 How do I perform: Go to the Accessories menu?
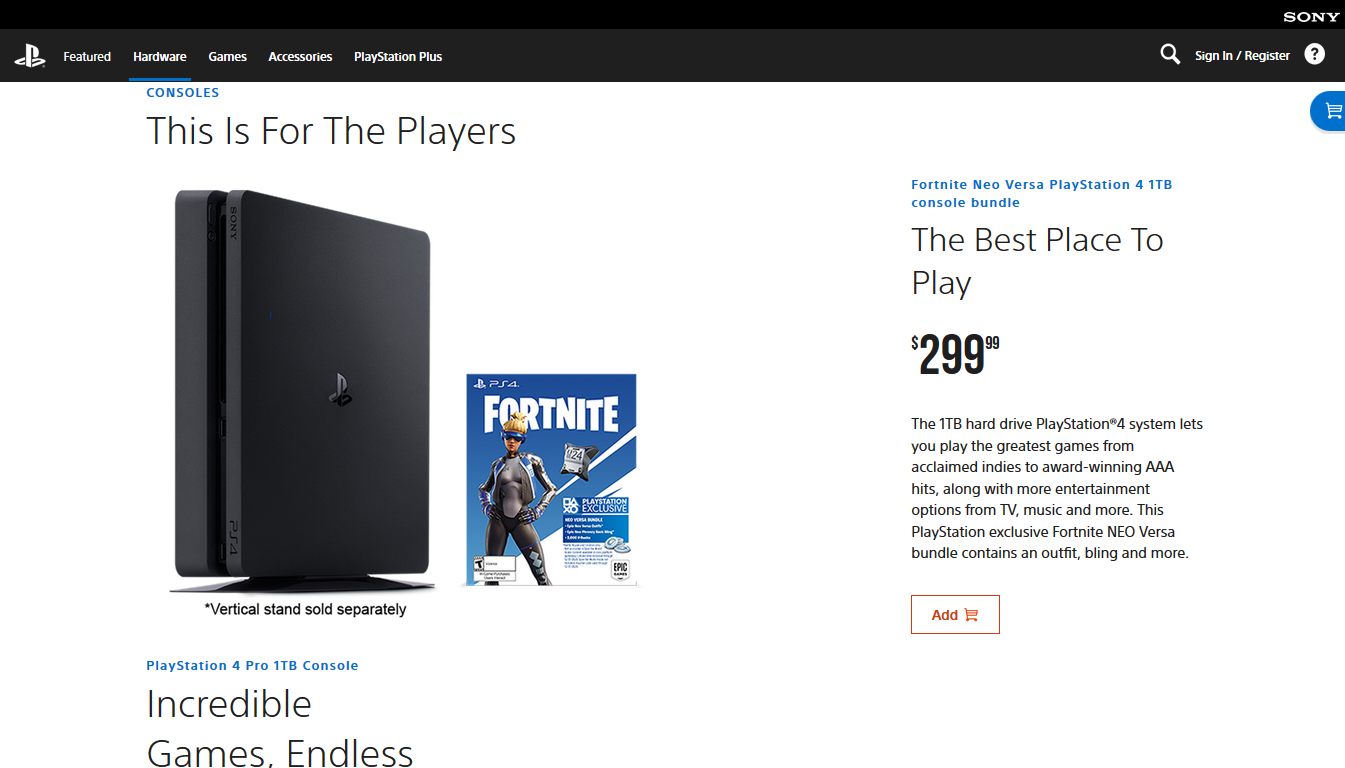click(x=300, y=57)
